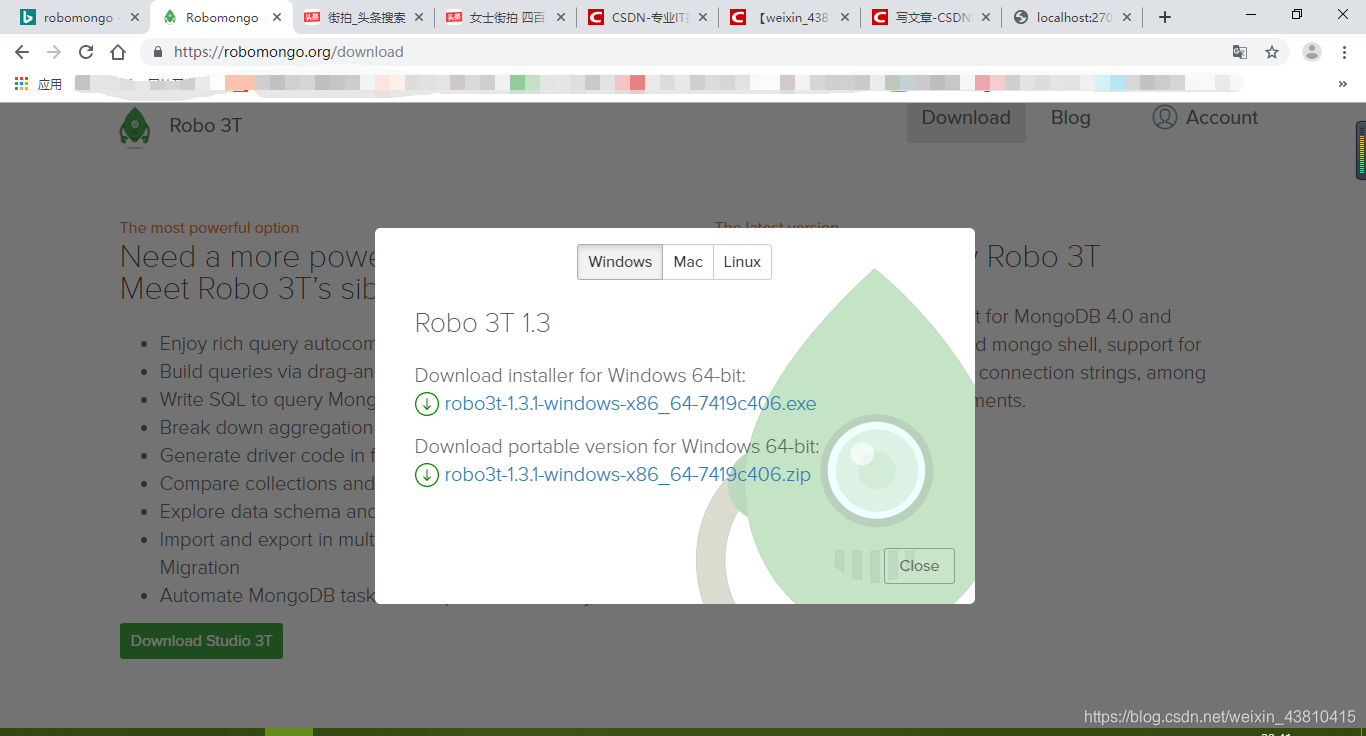Open Chrome three-dot menu

(x=1344, y=52)
